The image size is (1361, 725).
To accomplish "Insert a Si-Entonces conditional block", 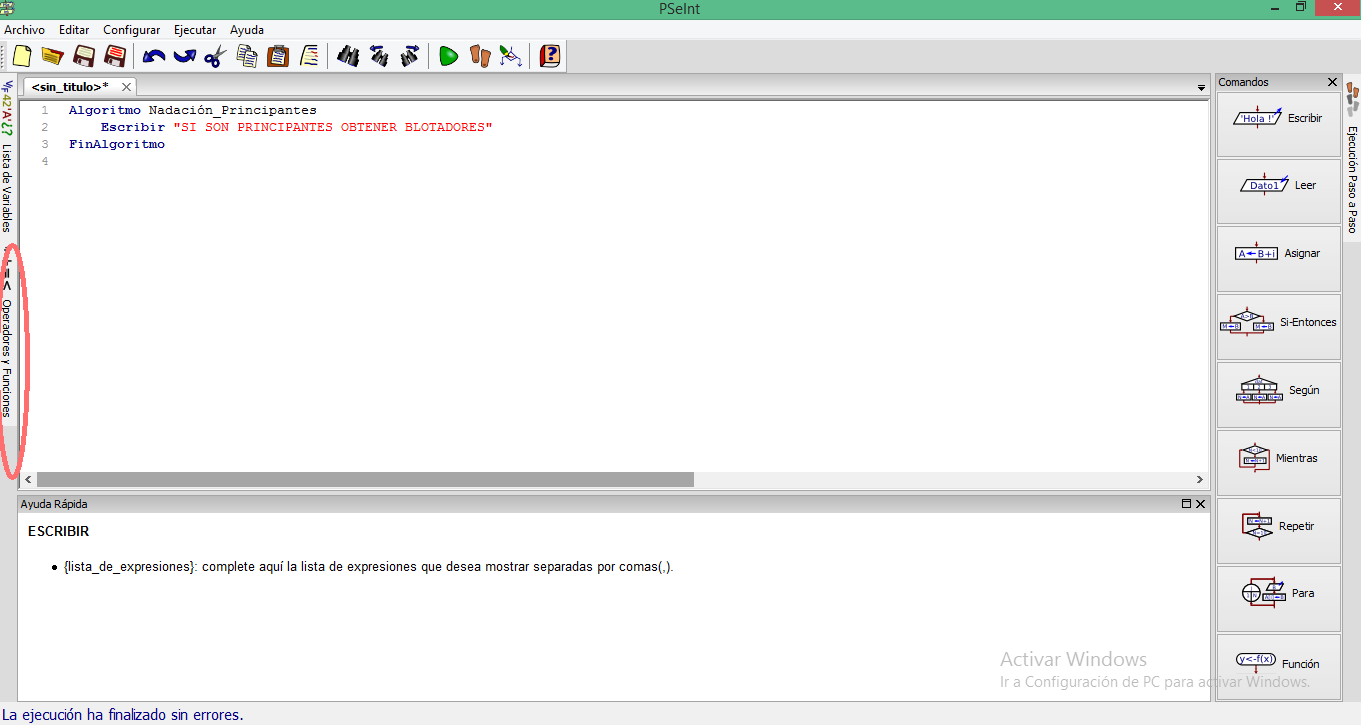I will [x=1278, y=322].
